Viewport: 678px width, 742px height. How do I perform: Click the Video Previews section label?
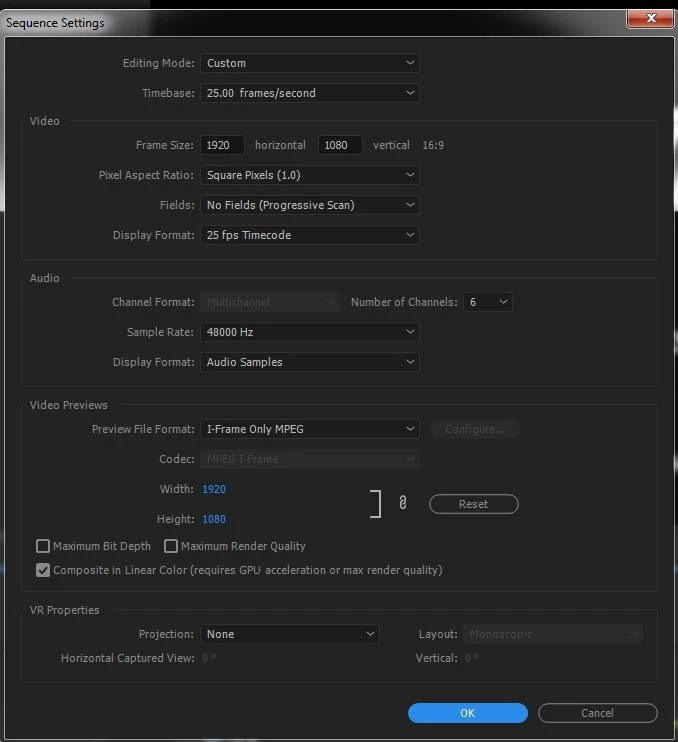[69, 405]
